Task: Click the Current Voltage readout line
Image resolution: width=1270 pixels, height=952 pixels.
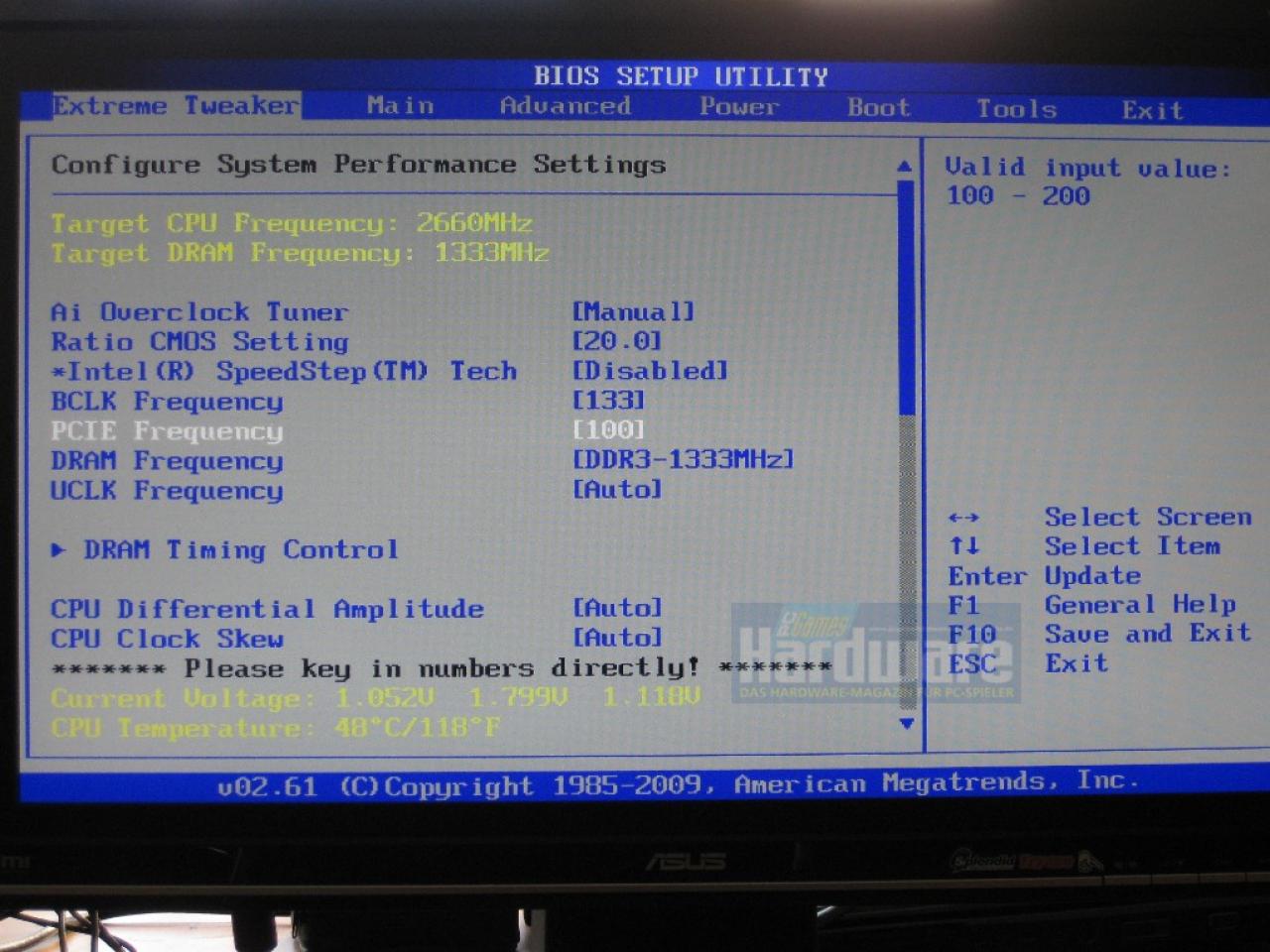Action: [x=375, y=698]
